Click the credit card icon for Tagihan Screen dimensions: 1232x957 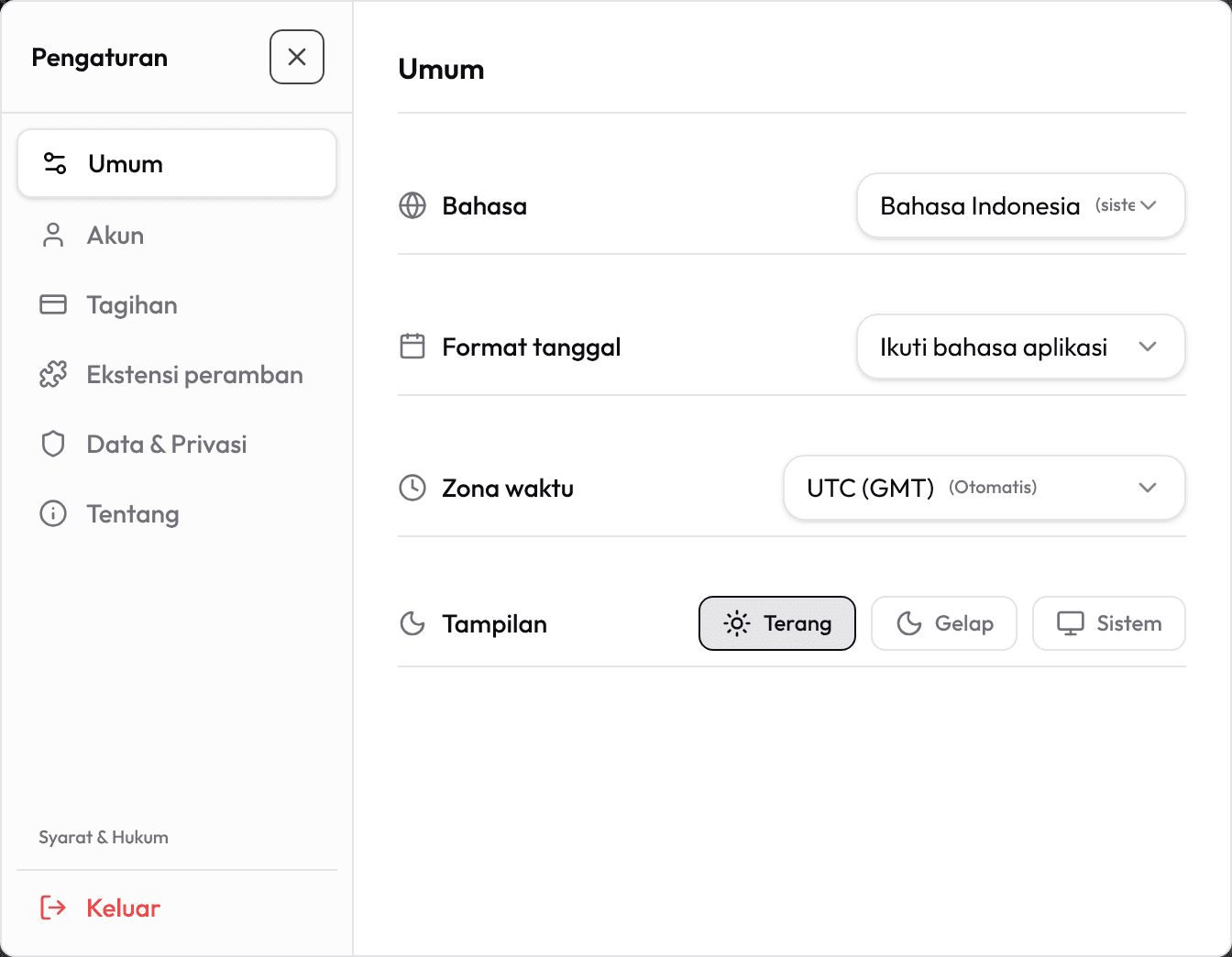[53, 304]
